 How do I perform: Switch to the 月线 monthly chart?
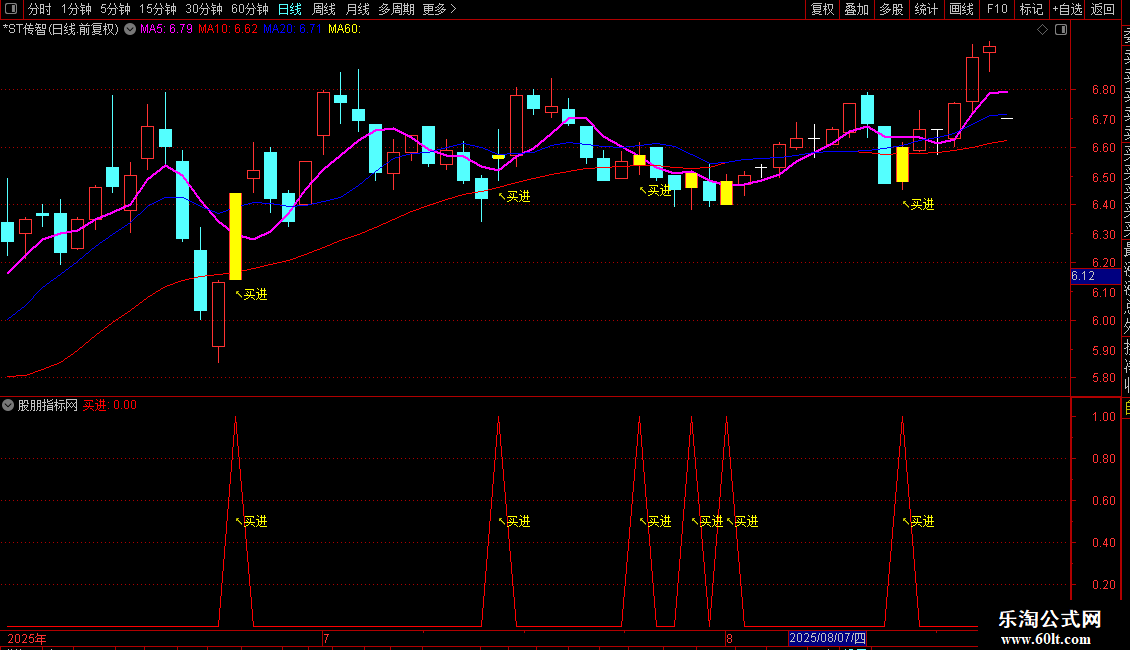click(357, 9)
